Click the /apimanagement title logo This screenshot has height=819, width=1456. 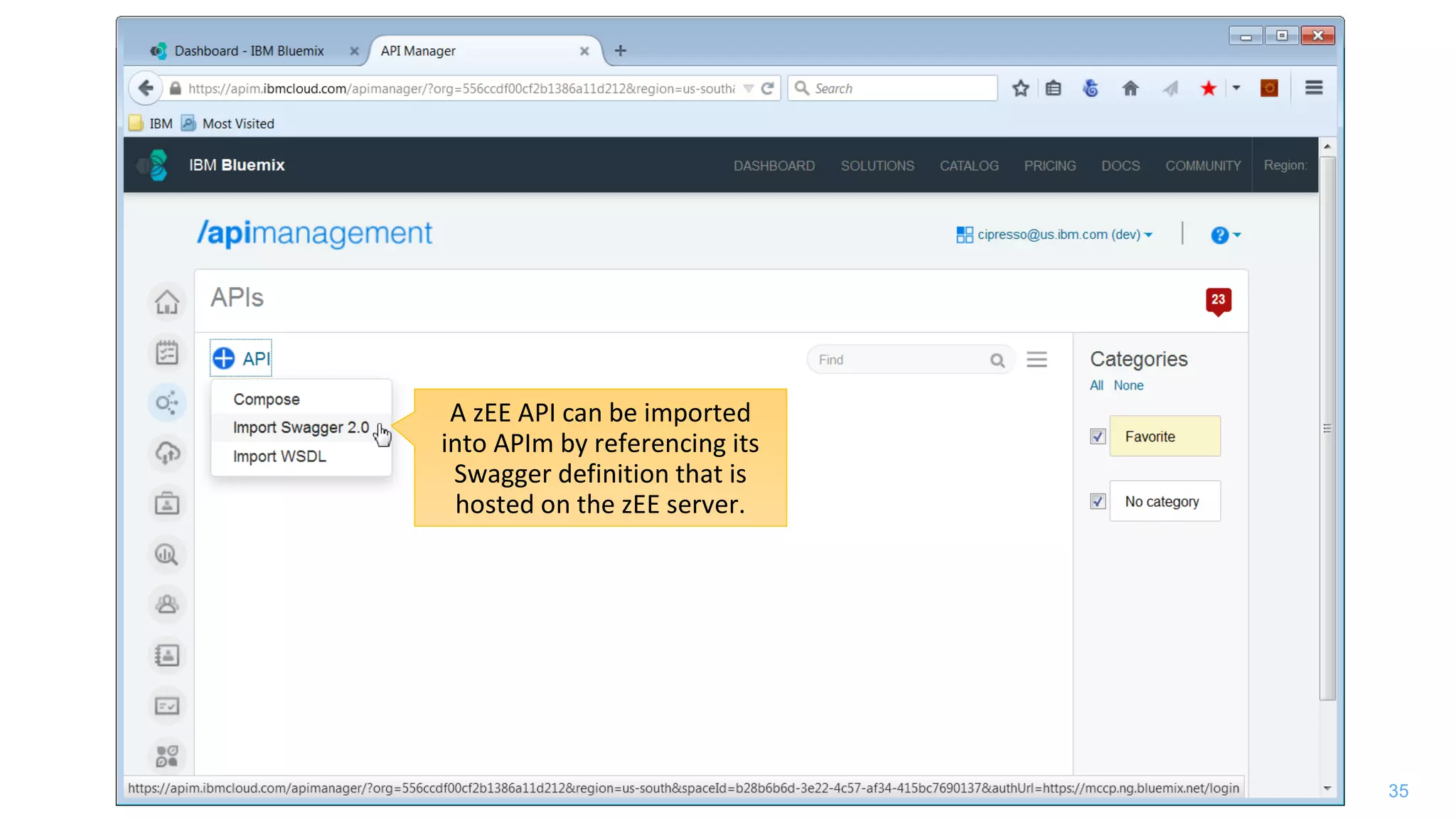point(314,233)
